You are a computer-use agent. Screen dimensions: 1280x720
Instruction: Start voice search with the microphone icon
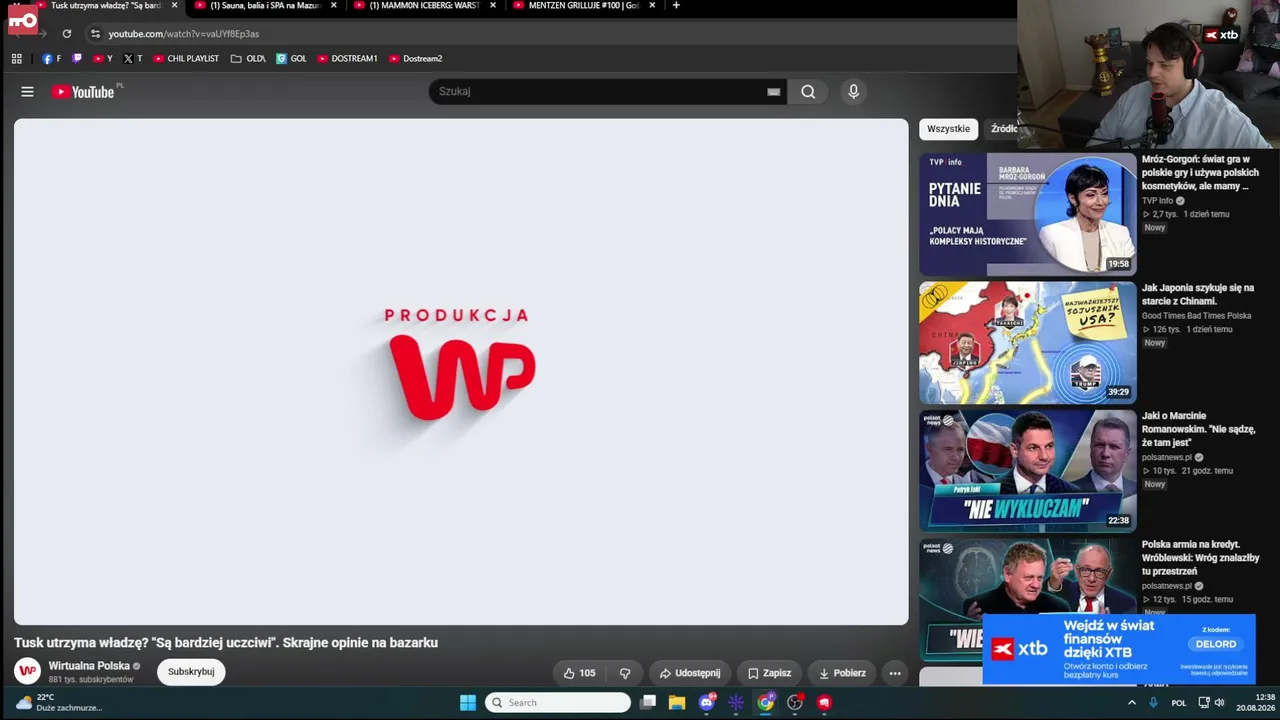point(853,92)
